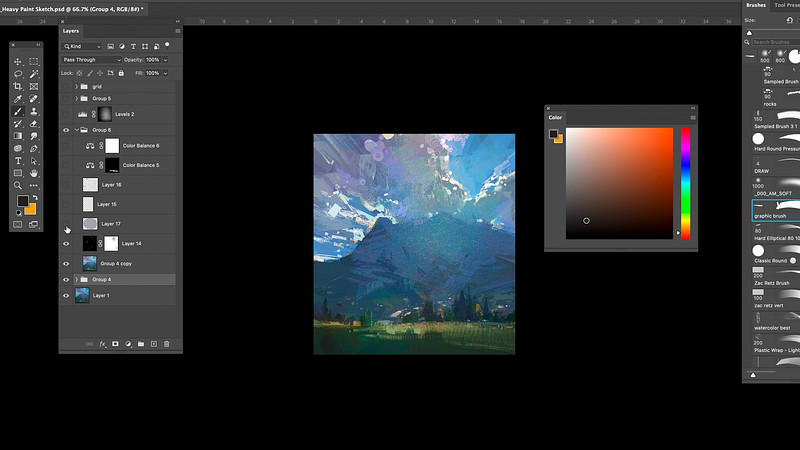Open the Kind filter dropdown

click(x=82, y=46)
